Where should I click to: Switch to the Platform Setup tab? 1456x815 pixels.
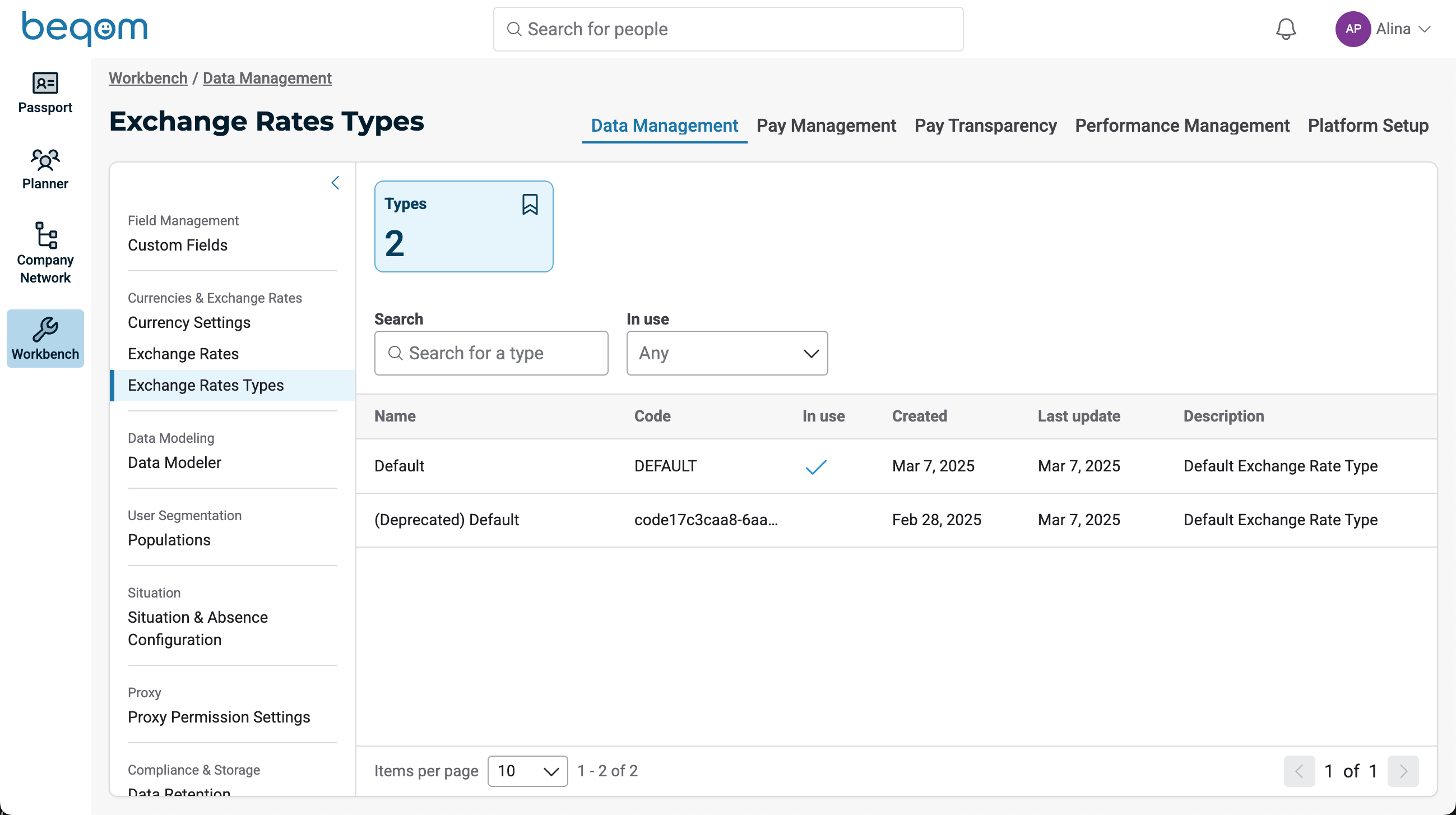[x=1368, y=126]
